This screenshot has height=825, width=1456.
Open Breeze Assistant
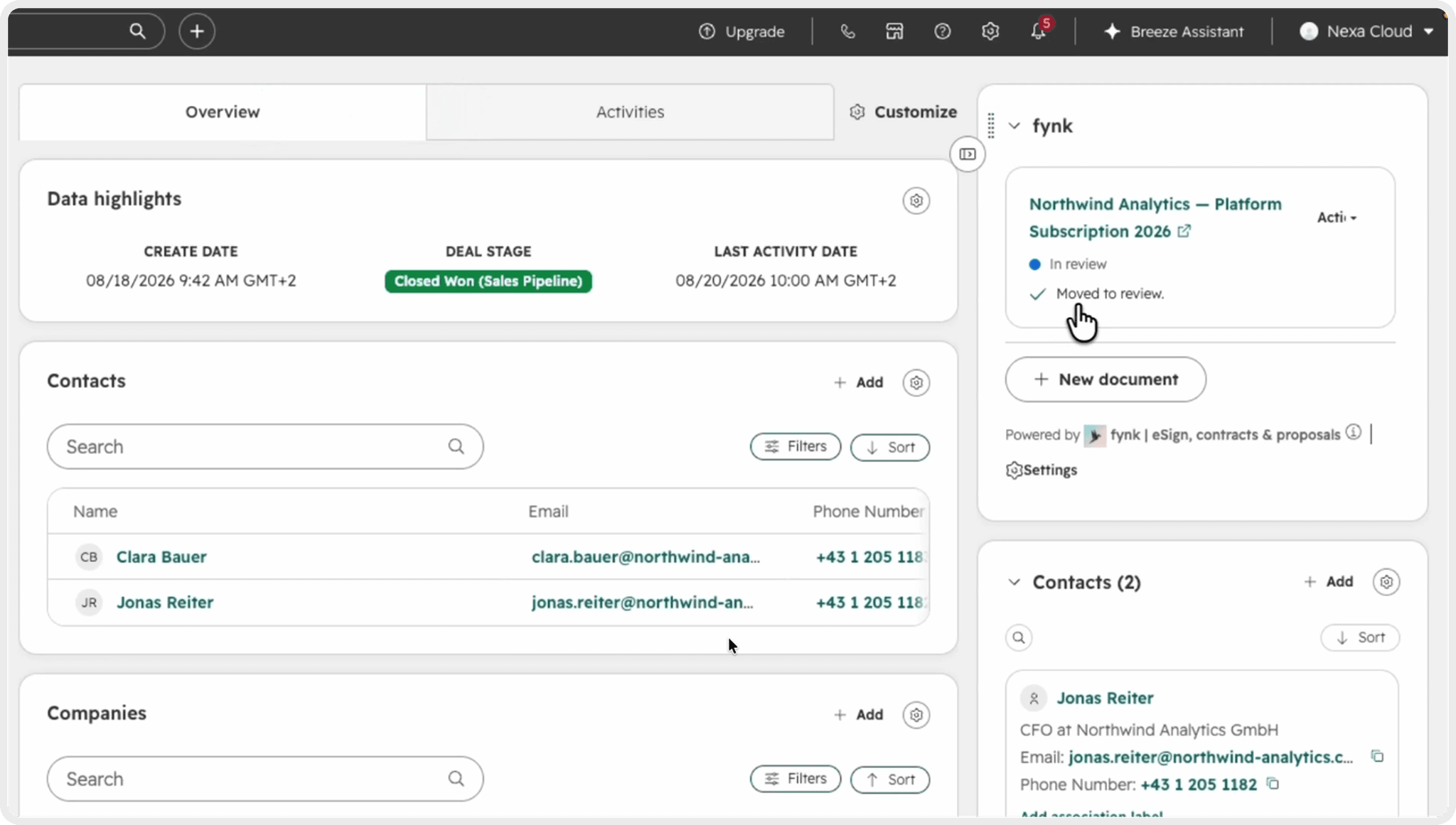[1174, 31]
